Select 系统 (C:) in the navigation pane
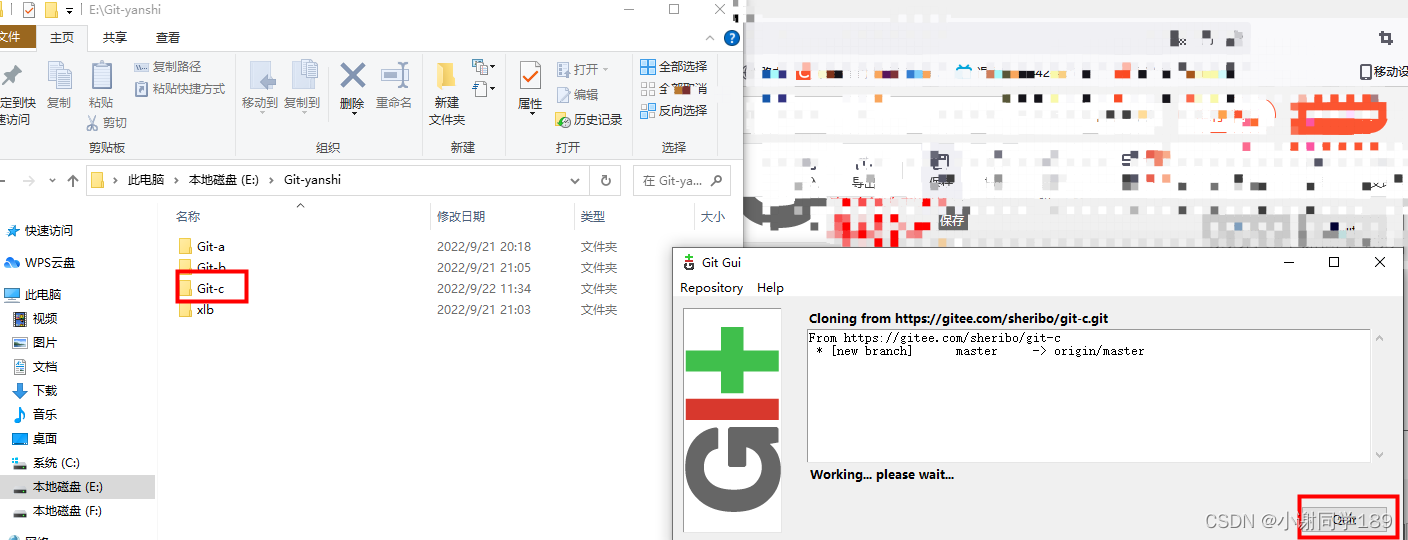This screenshot has height=540, width=1408. (46, 463)
